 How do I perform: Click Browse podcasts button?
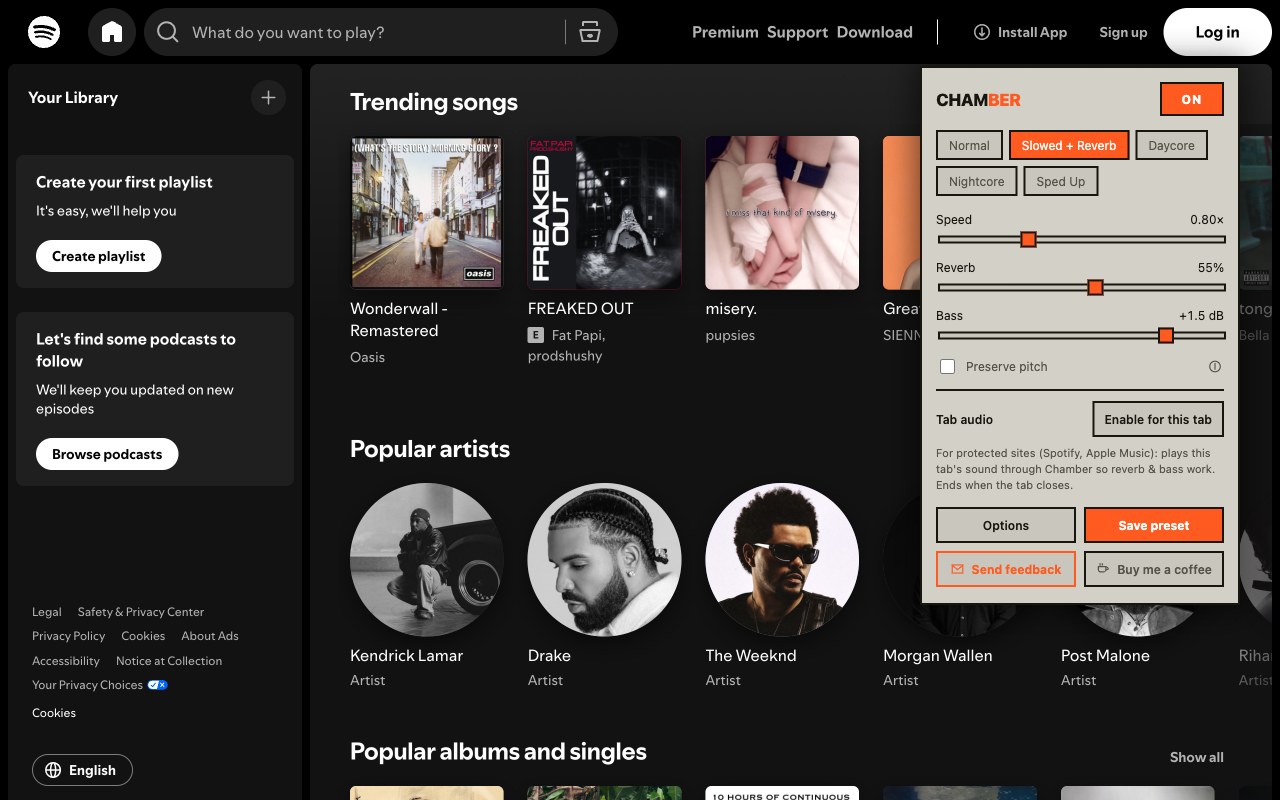pyautogui.click(x=107, y=454)
